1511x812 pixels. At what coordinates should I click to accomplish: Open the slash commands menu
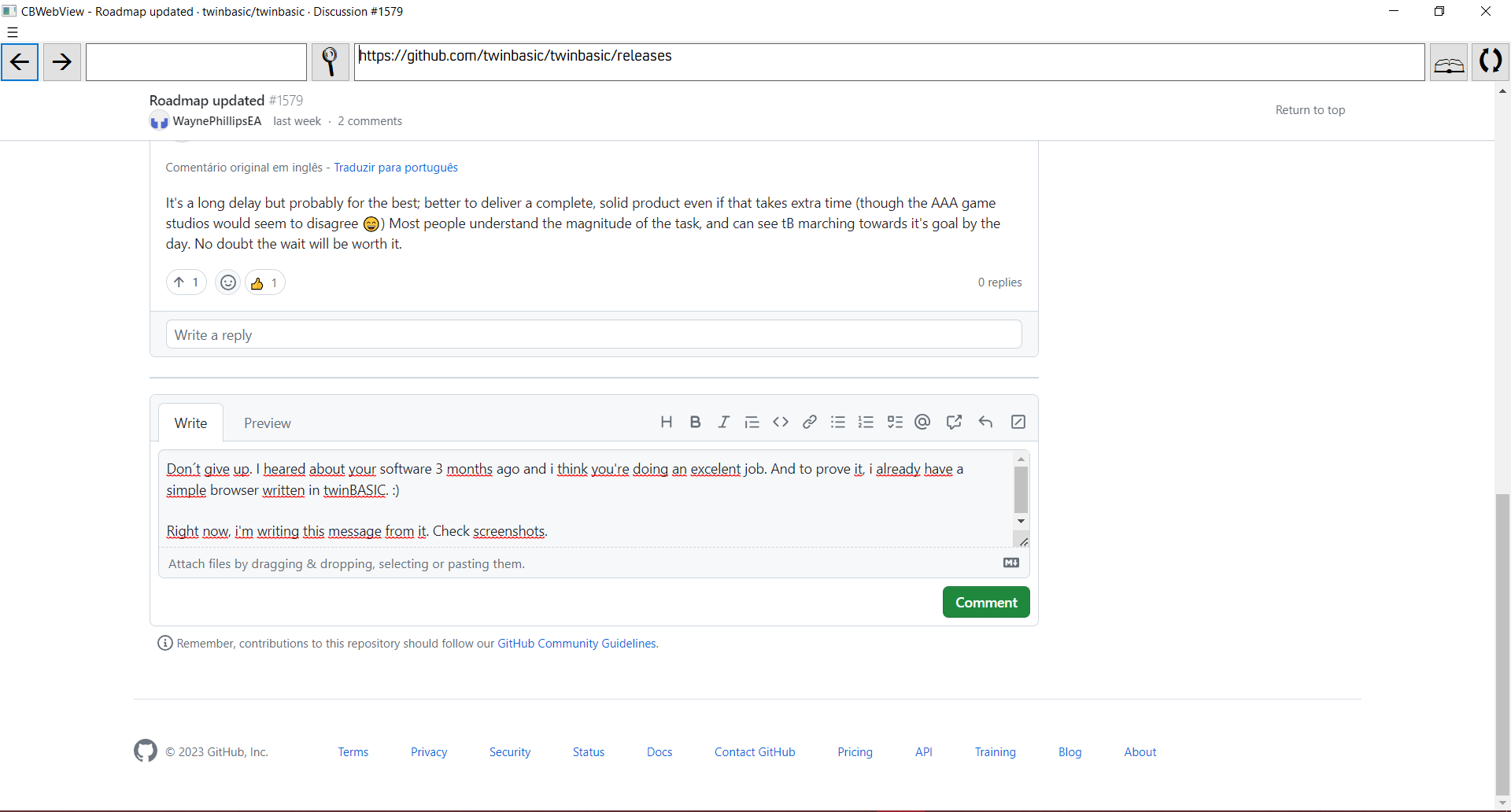(x=1018, y=422)
